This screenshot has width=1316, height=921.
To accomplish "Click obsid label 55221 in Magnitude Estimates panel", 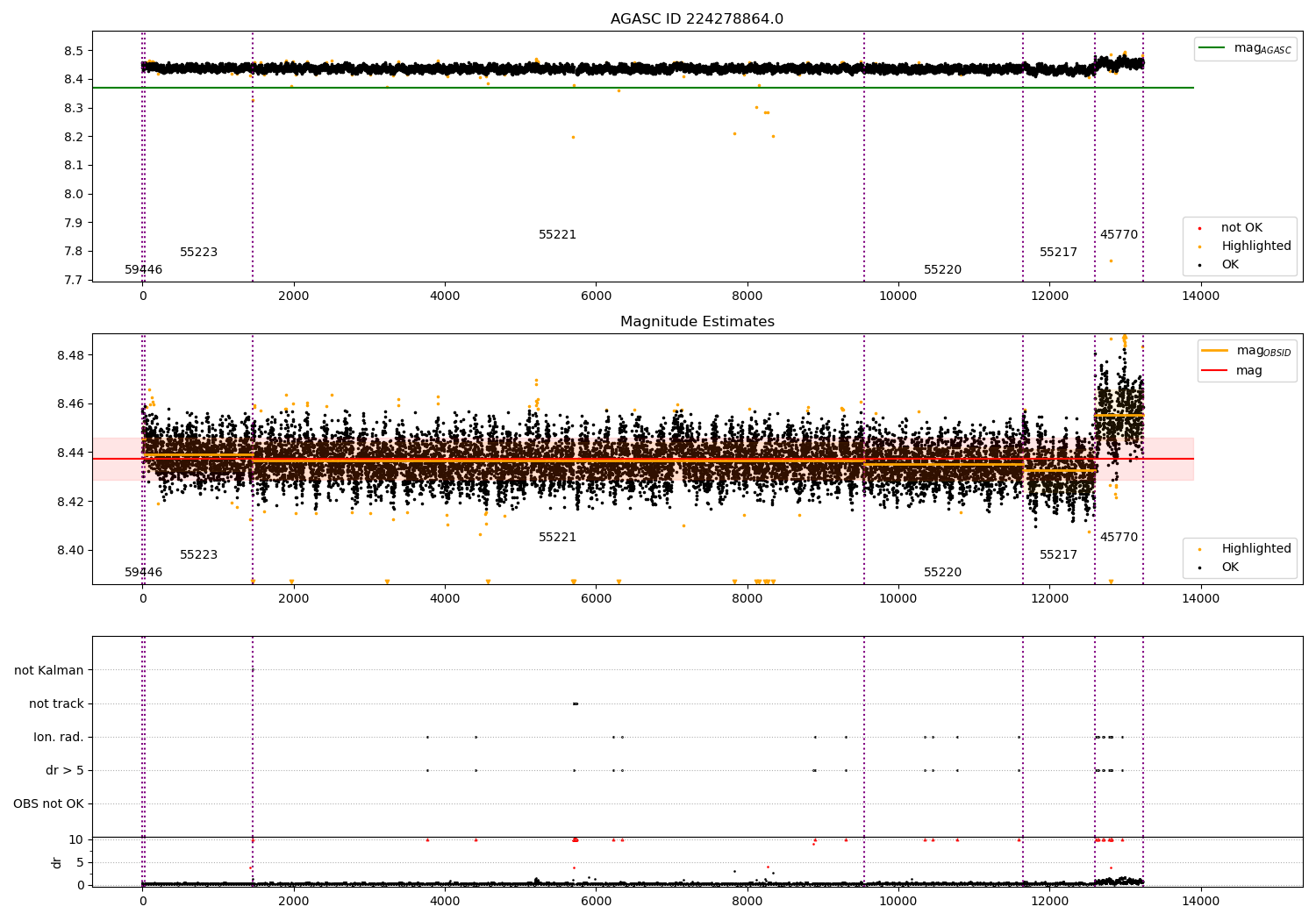I will coord(557,538).
